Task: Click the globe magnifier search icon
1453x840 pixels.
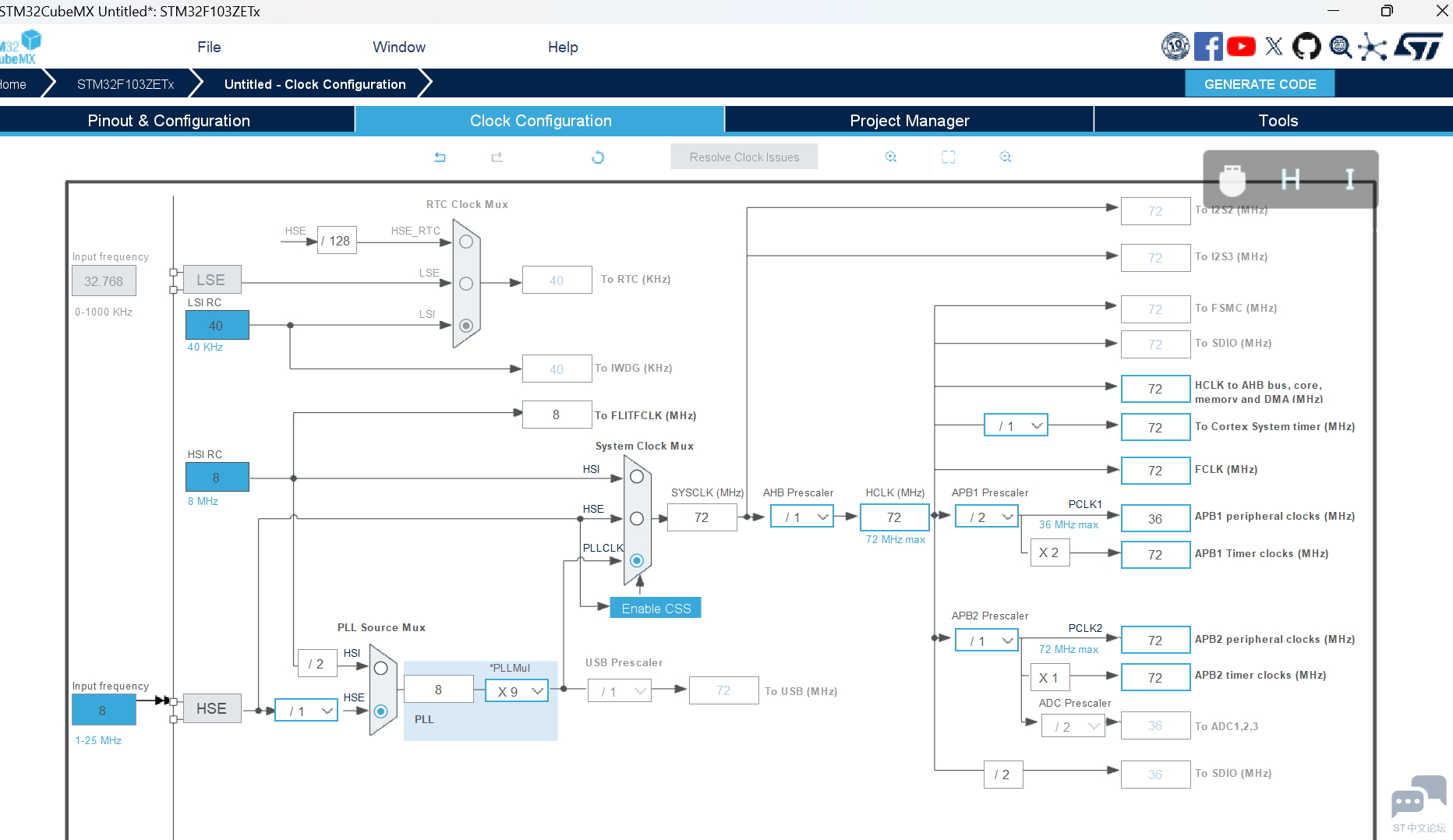Action: pyautogui.click(x=1340, y=47)
